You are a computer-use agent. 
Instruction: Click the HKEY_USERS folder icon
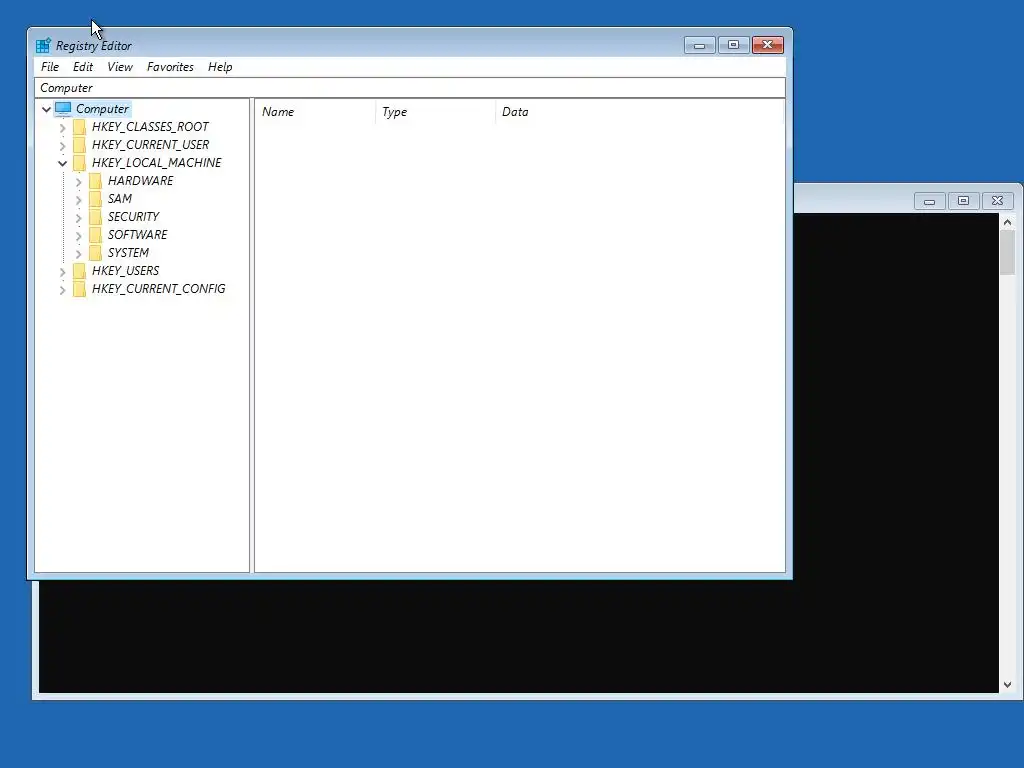[80, 270]
